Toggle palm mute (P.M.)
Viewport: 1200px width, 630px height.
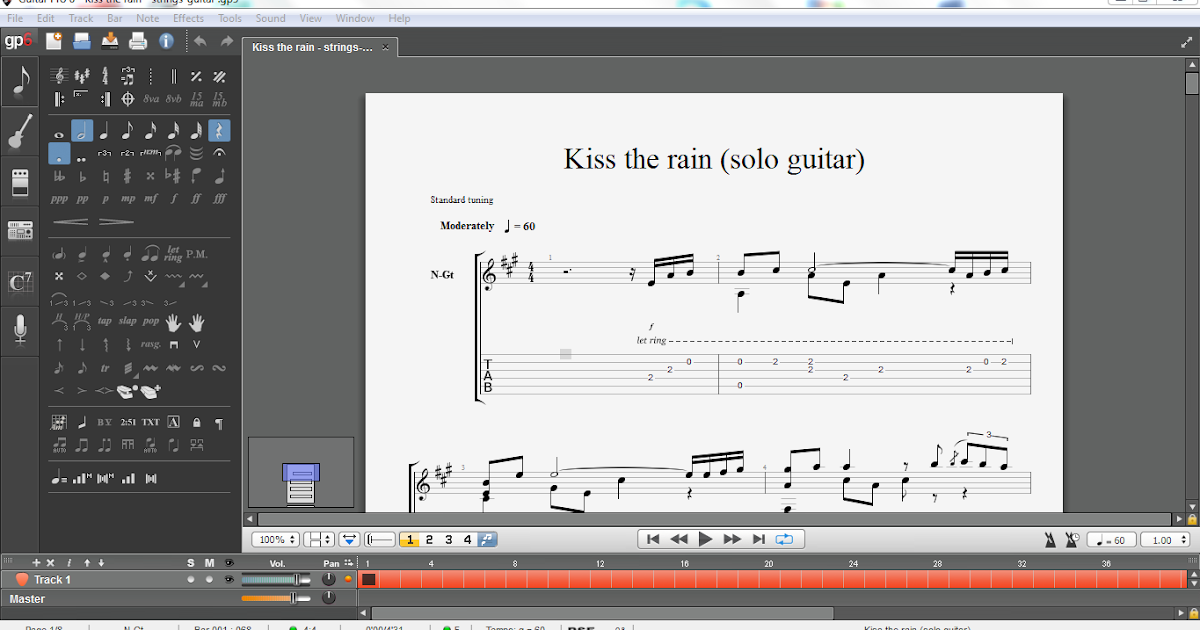coord(197,253)
